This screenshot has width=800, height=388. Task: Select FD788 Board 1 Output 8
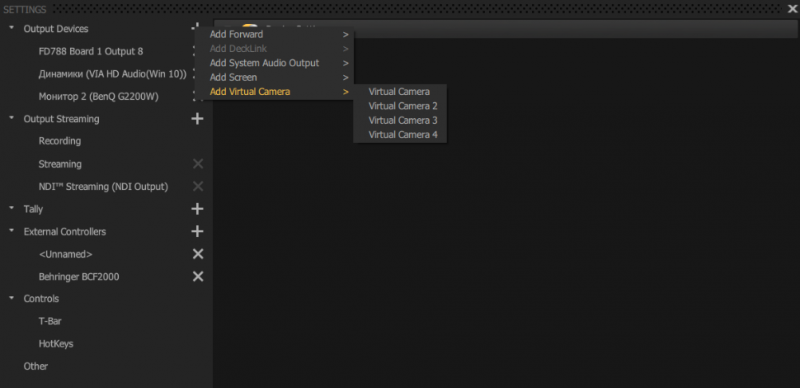click(x=91, y=51)
